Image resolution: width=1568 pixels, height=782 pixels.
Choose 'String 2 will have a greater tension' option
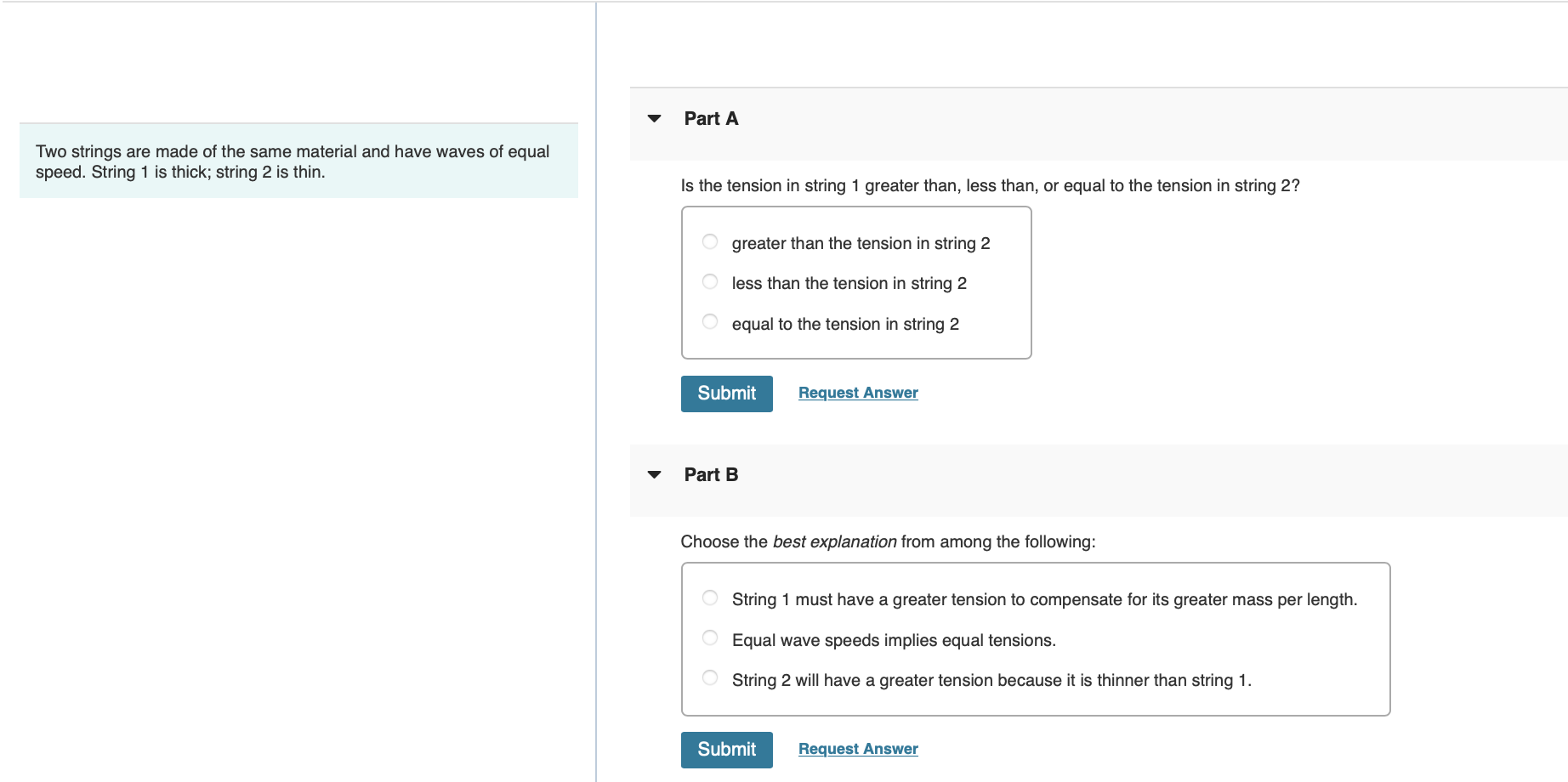click(710, 678)
